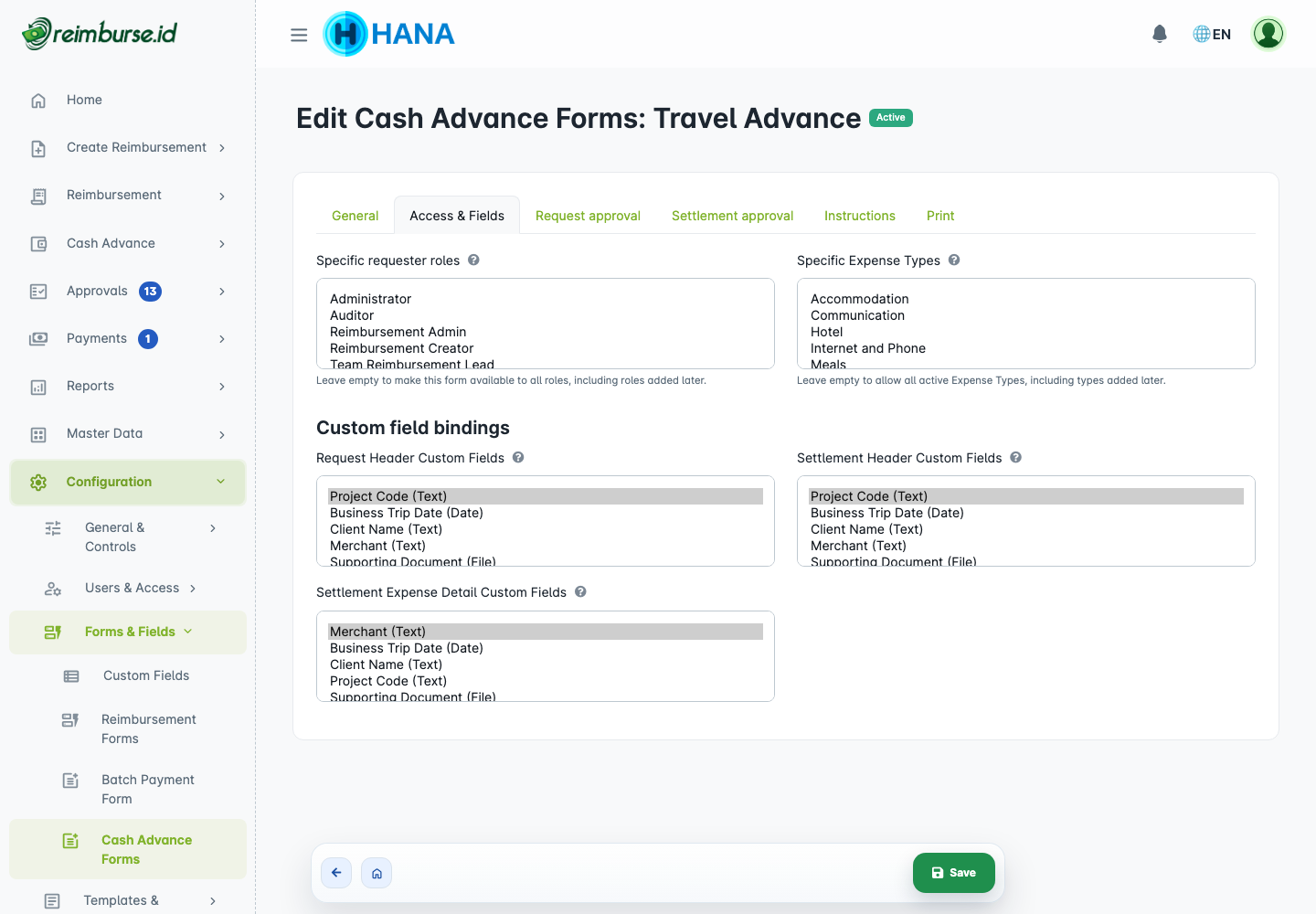Viewport: 1316px width, 914px height.
Task: Expand the Payments menu chevron
Action: pyautogui.click(x=222, y=338)
